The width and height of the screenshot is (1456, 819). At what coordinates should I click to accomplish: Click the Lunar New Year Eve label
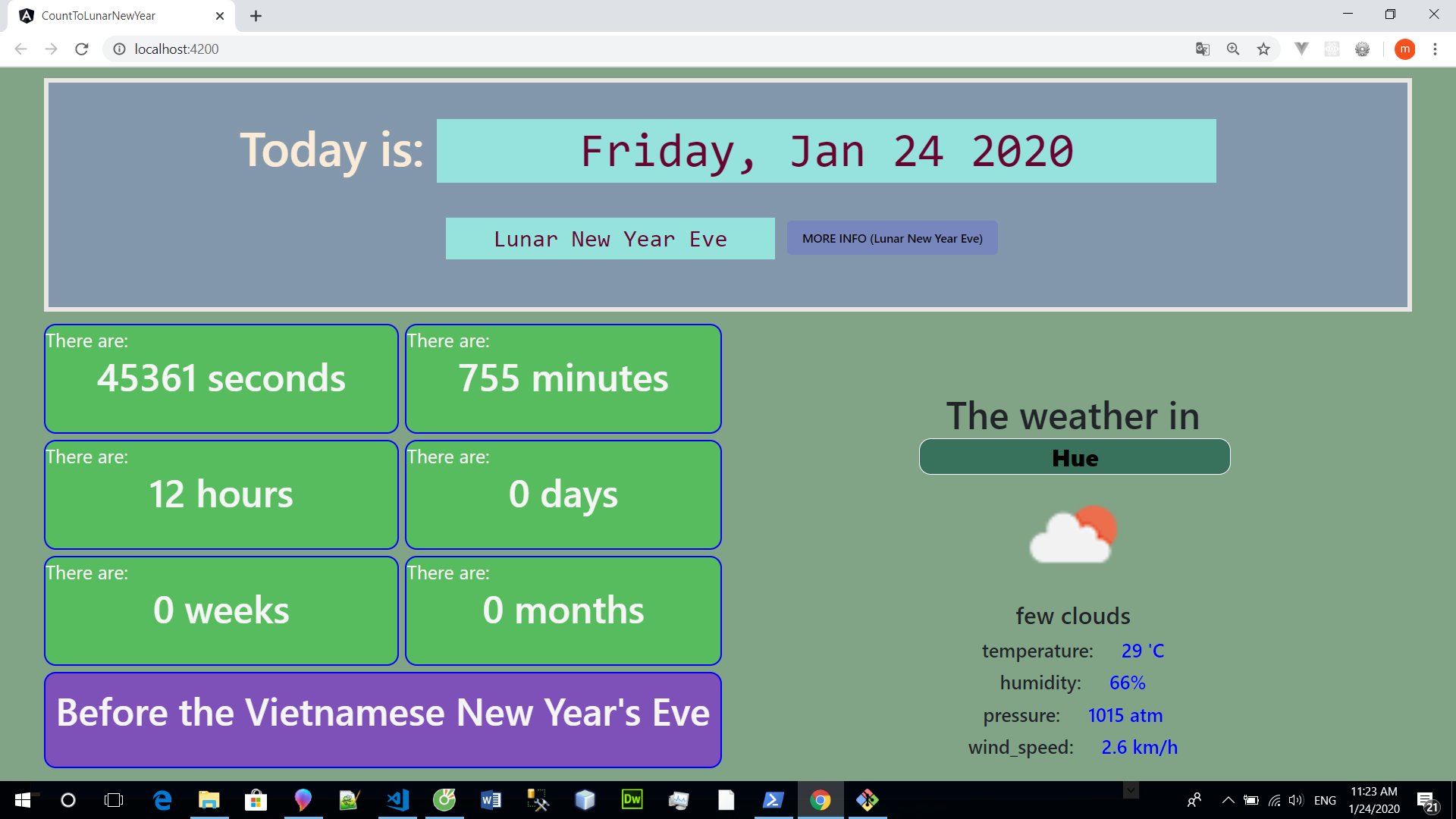pos(610,239)
